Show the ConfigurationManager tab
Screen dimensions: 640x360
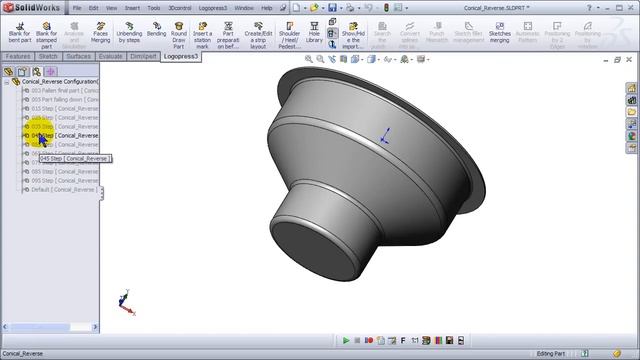(36, 72)
